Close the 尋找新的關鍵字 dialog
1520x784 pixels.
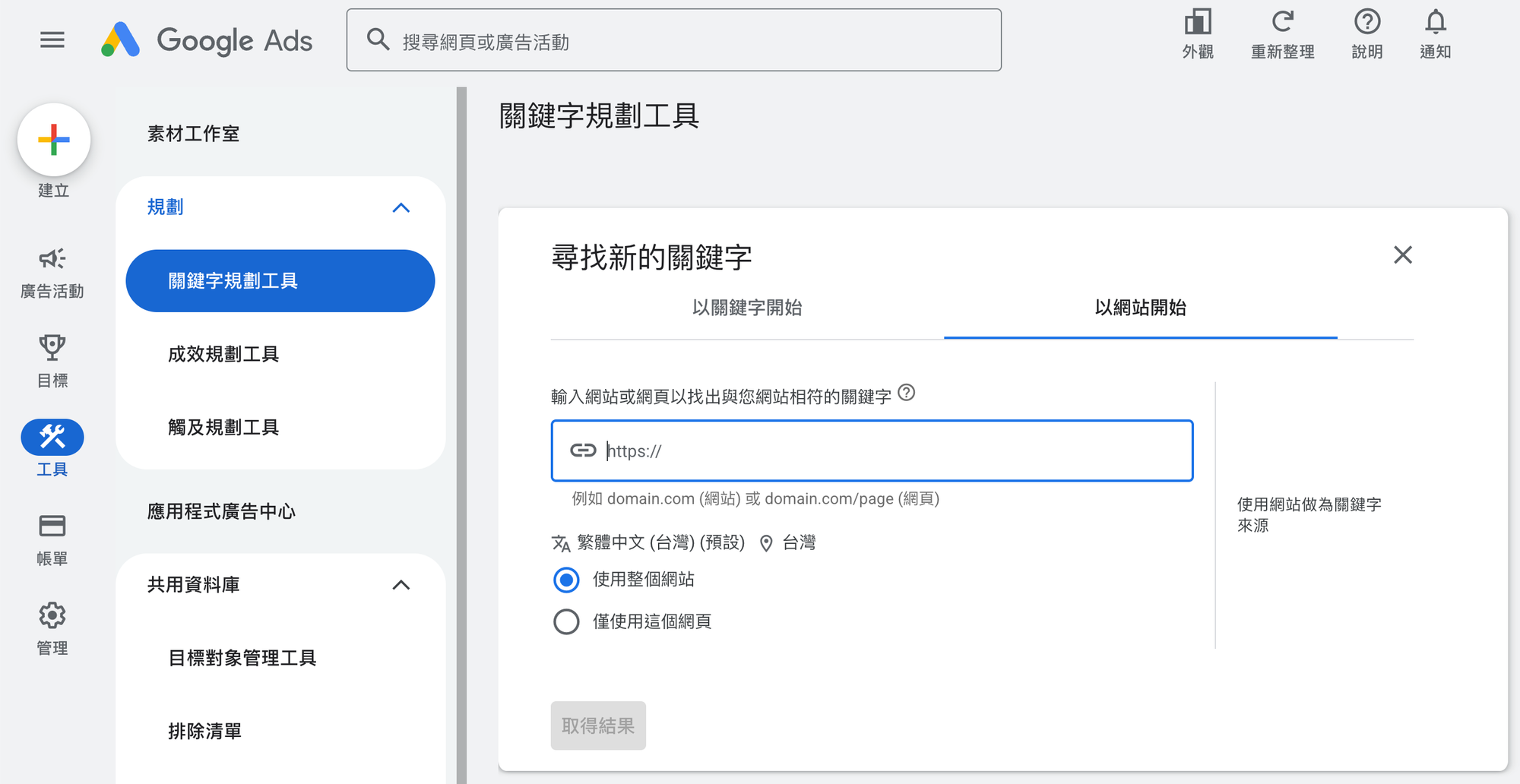tap(1402, 255)
